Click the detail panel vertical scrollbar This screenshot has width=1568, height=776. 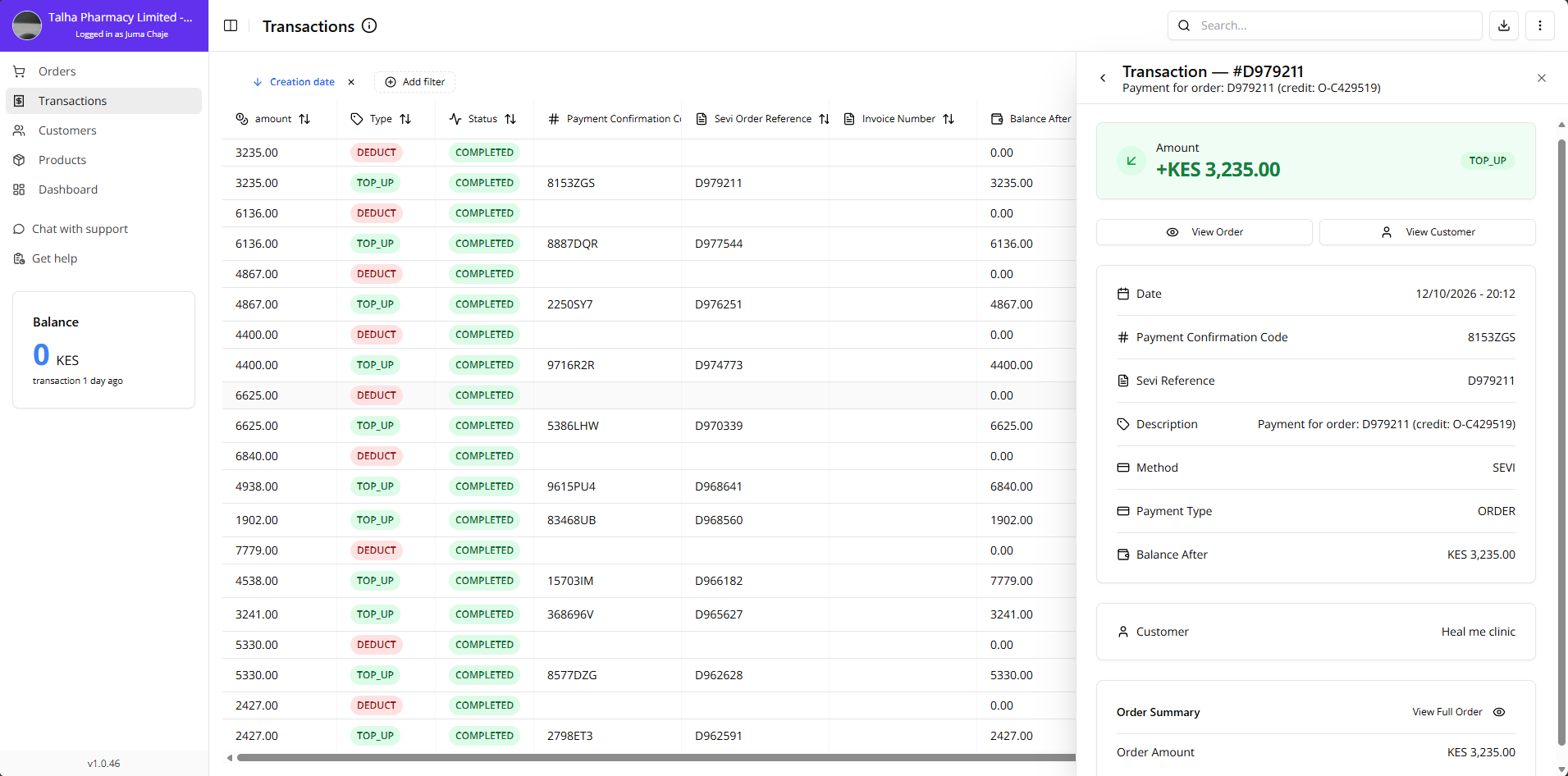[x=1561, y=443]
